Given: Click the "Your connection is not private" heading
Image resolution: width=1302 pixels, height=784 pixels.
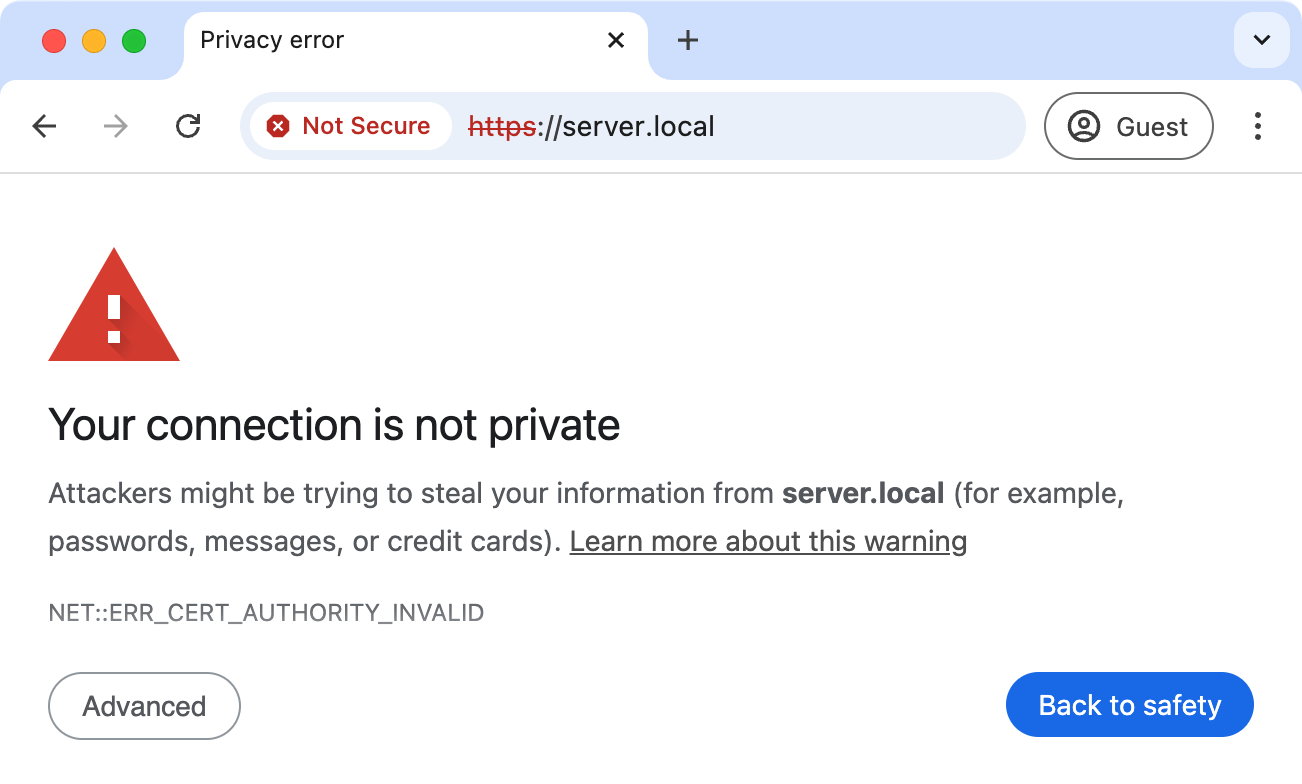Looking at the screenshot, I should point(334,425).
